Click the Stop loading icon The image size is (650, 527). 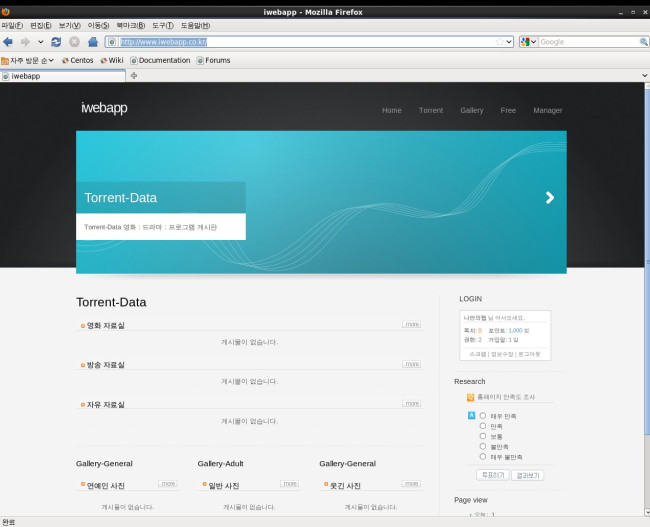pos(74,42)
